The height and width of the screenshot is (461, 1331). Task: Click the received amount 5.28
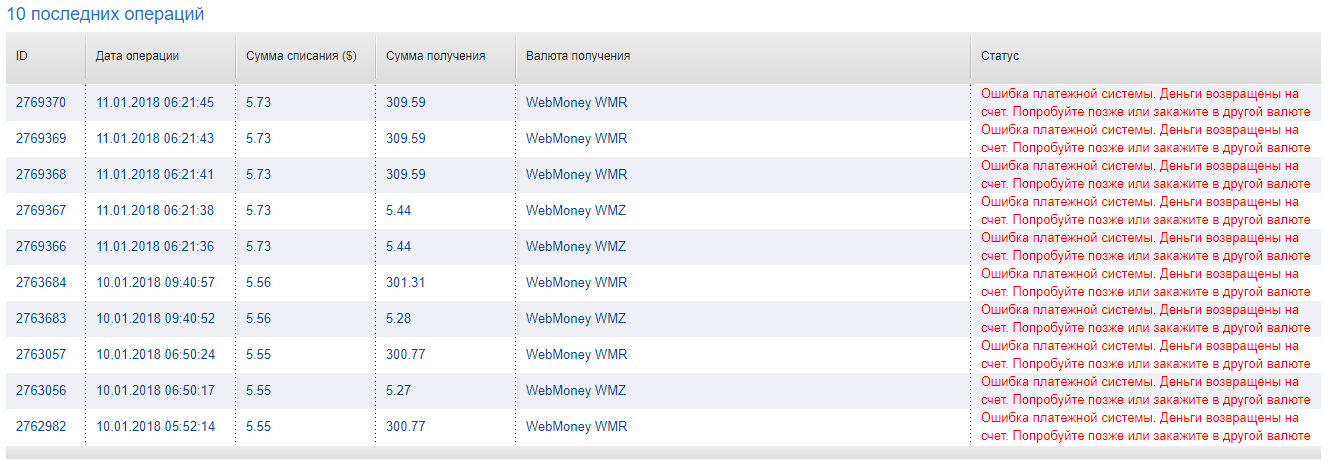(398, 318)
